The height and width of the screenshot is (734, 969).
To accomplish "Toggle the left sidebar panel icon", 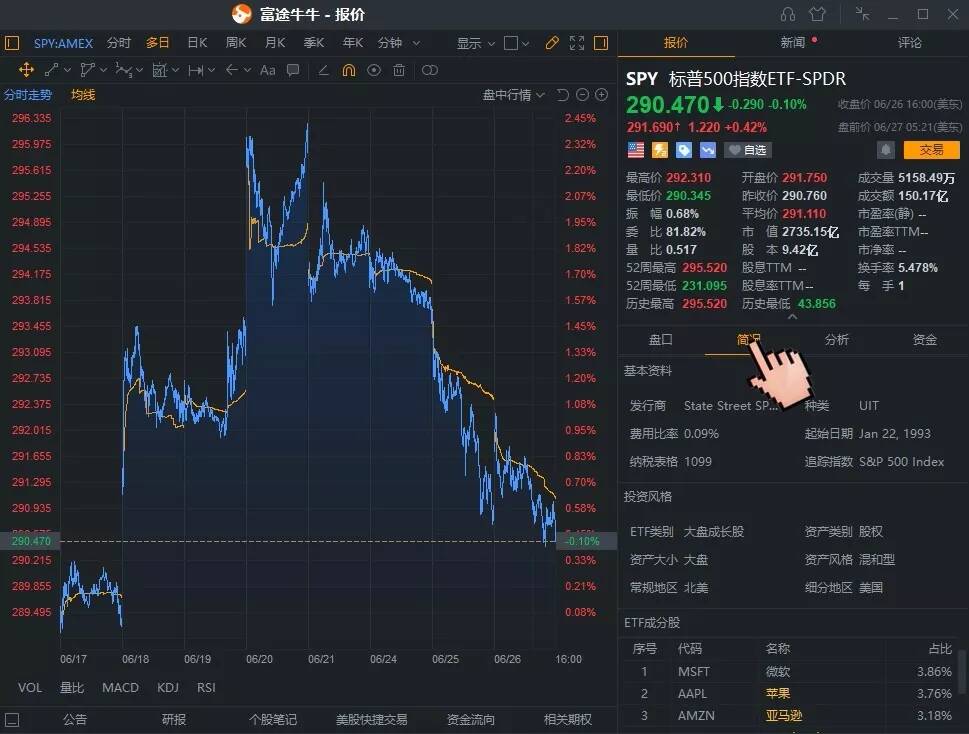I will 12,43.
